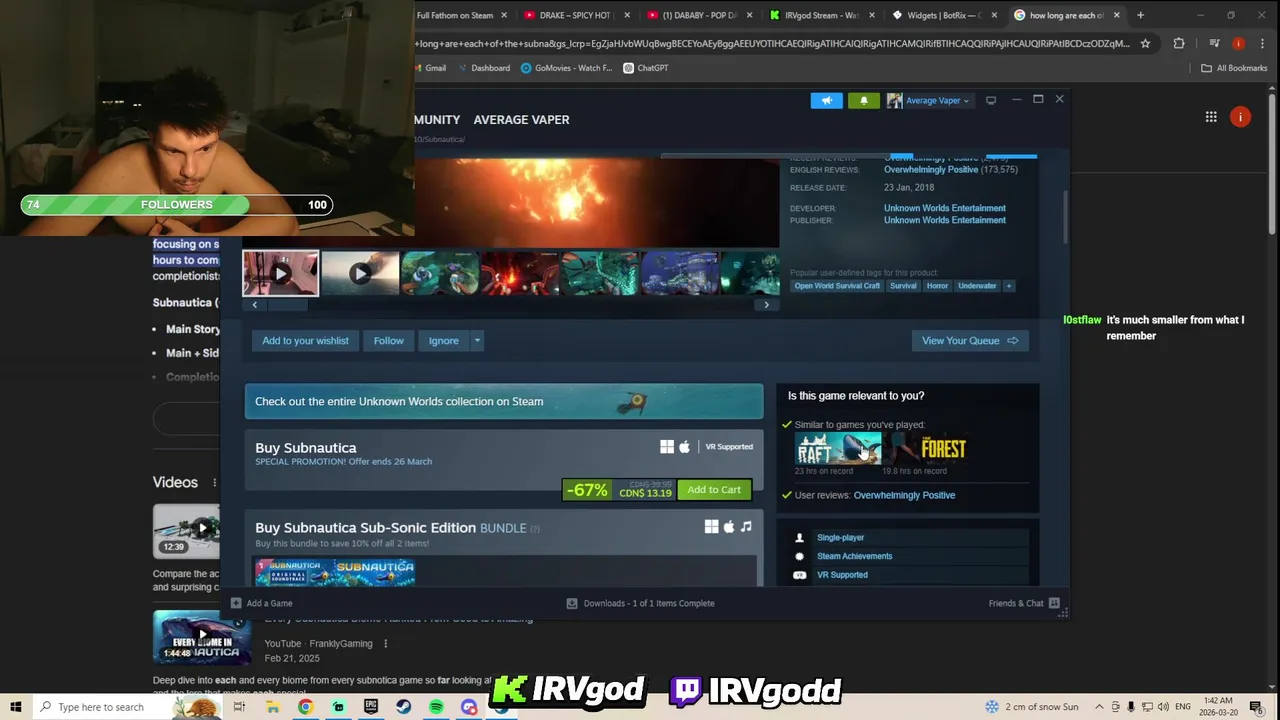
Task: Open the Chrome three-dot menu
Action: [1261, 43]
